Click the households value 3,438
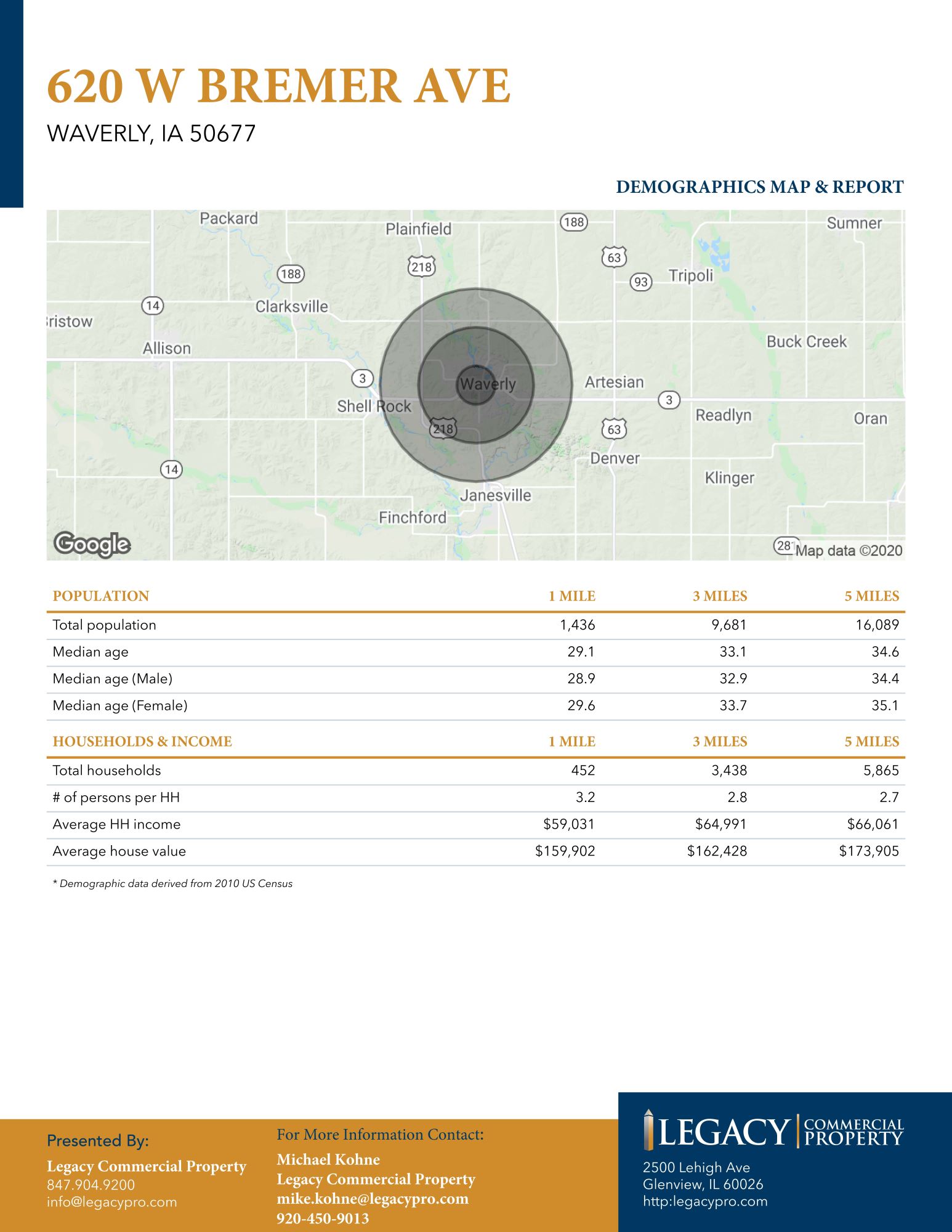The width and height of the screenshot is (952, 1232). pos(729,771)
